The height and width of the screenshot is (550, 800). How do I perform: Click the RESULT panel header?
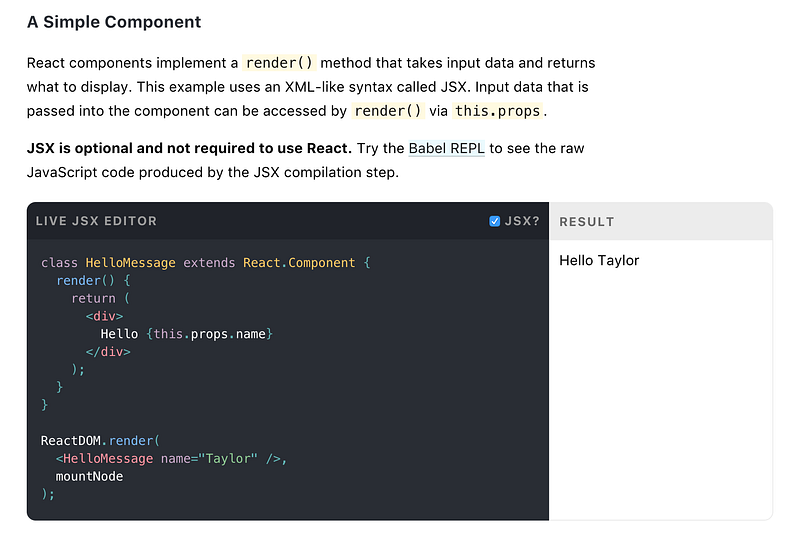(587, 221)
